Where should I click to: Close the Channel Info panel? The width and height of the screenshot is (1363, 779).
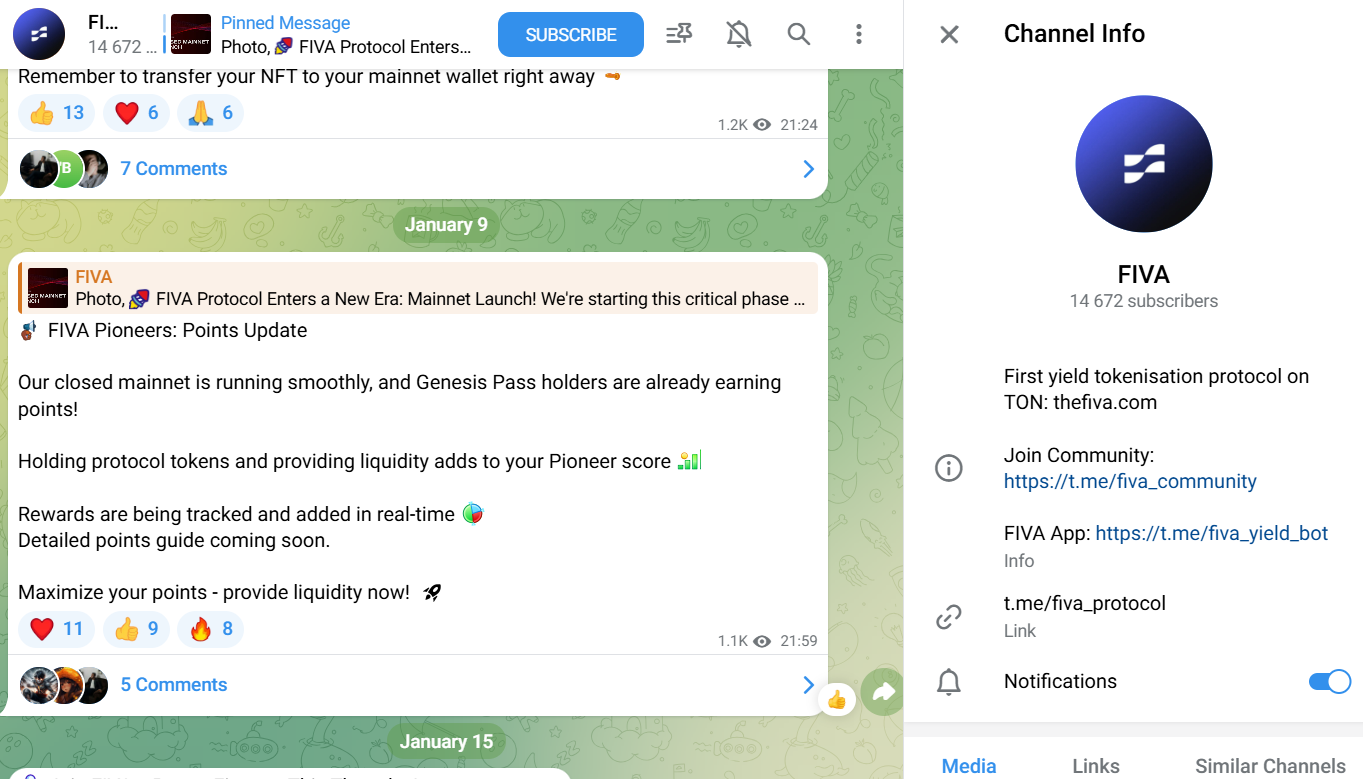click(x=949, y=35)
